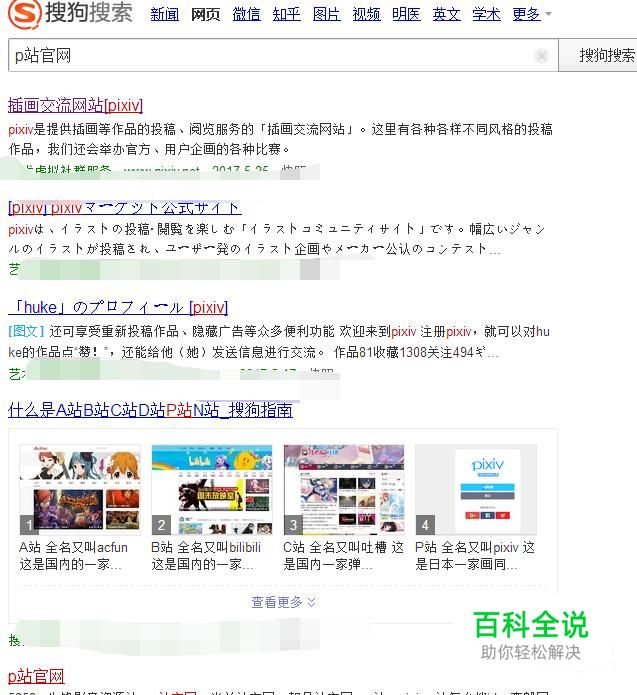
Task: Select the 网页 tab
Action: click(x=205, y=14)
